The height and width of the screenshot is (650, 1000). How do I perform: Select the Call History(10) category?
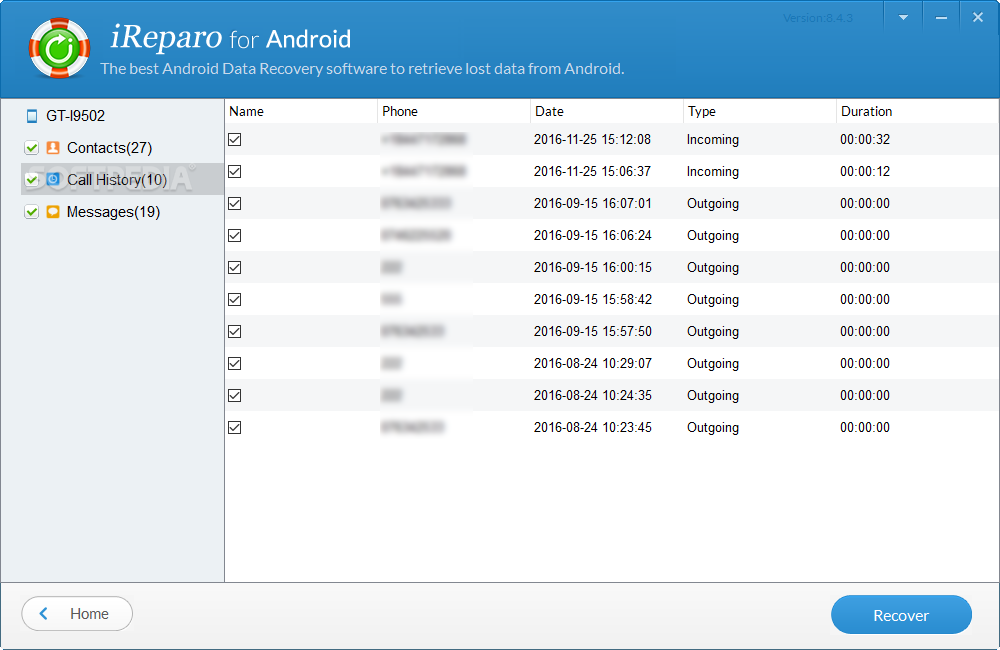(x=117, y=180)
